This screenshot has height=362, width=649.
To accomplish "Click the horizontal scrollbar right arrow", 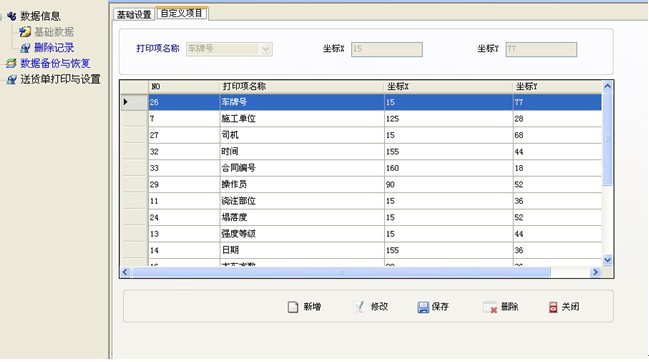I will (596, 272).
